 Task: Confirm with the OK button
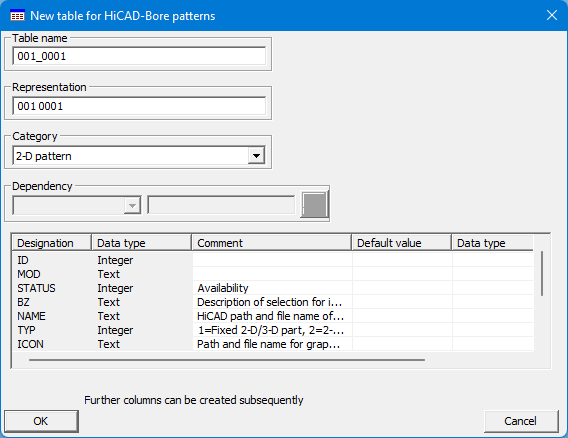click(x=41, y=421)
